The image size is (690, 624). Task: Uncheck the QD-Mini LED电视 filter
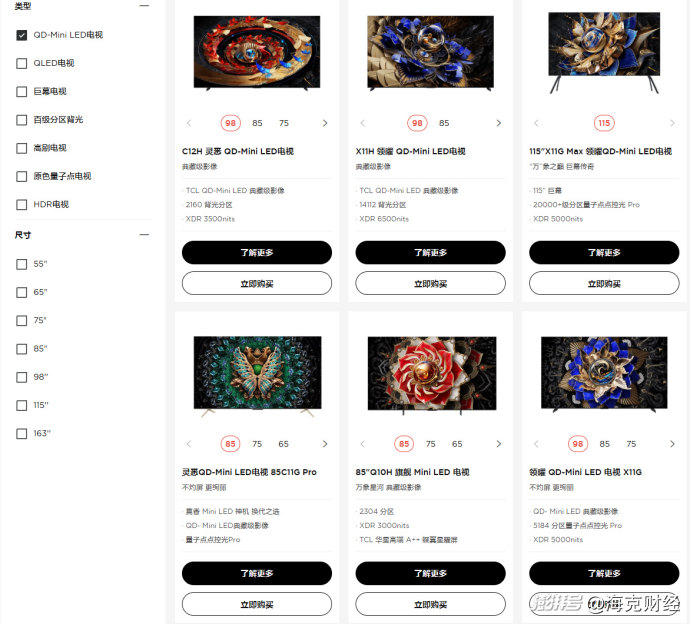[x=22, y=35]
